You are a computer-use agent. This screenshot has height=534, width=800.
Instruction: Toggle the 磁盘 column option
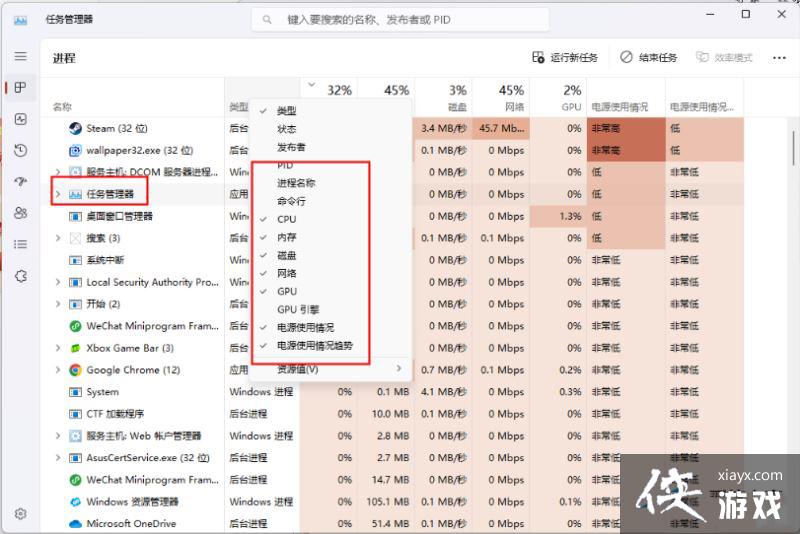coord(330,255)
